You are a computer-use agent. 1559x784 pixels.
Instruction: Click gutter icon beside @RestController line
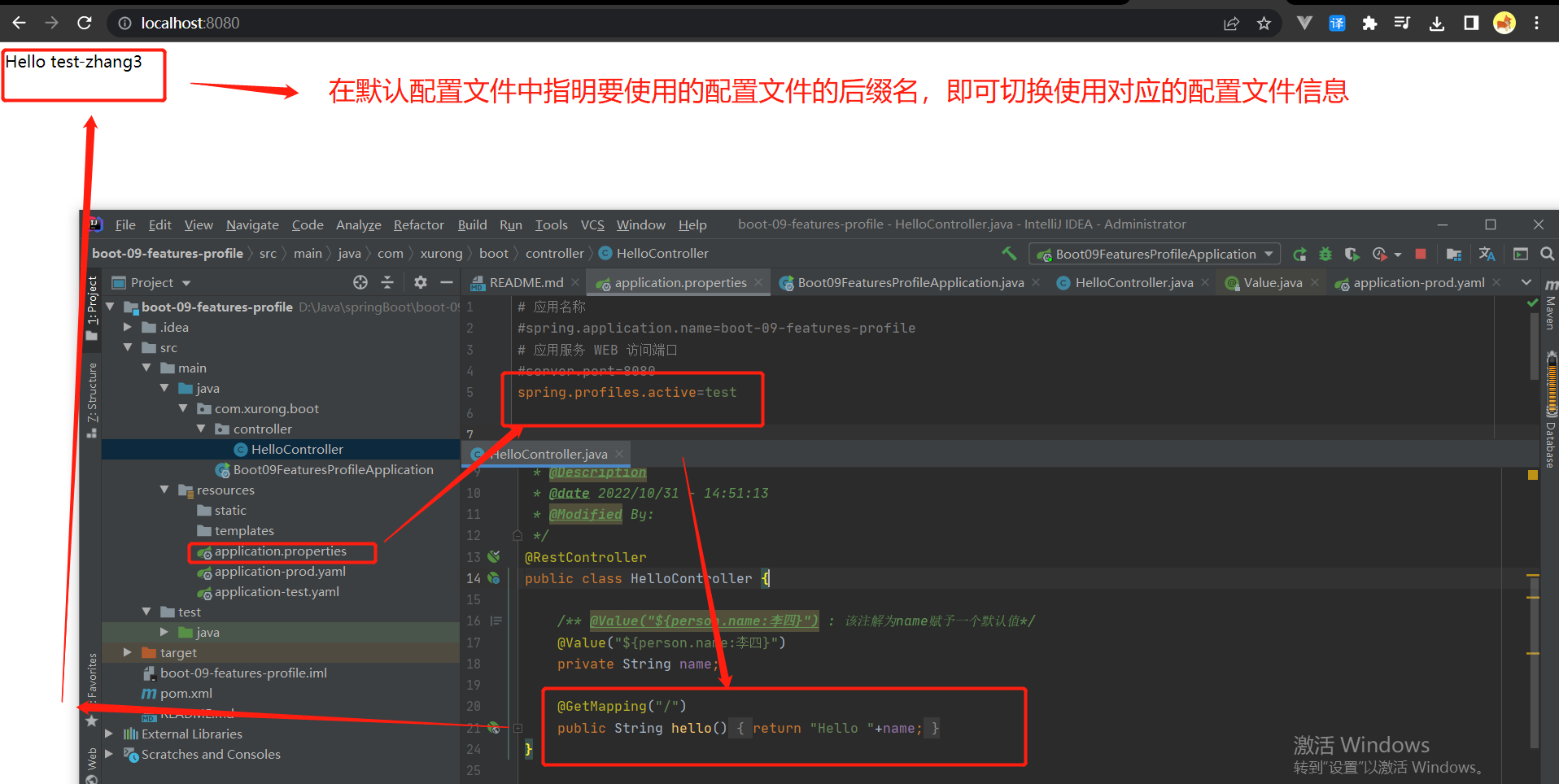493,557
